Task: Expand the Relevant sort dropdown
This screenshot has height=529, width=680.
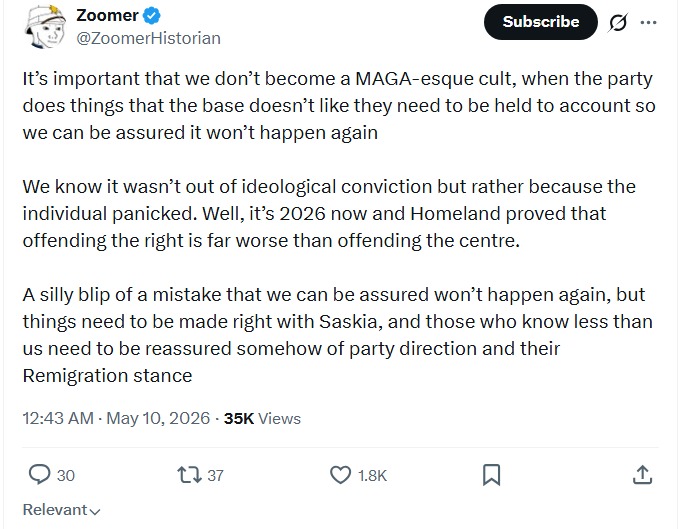Action: pyautogui.click(x=61, y=510)
